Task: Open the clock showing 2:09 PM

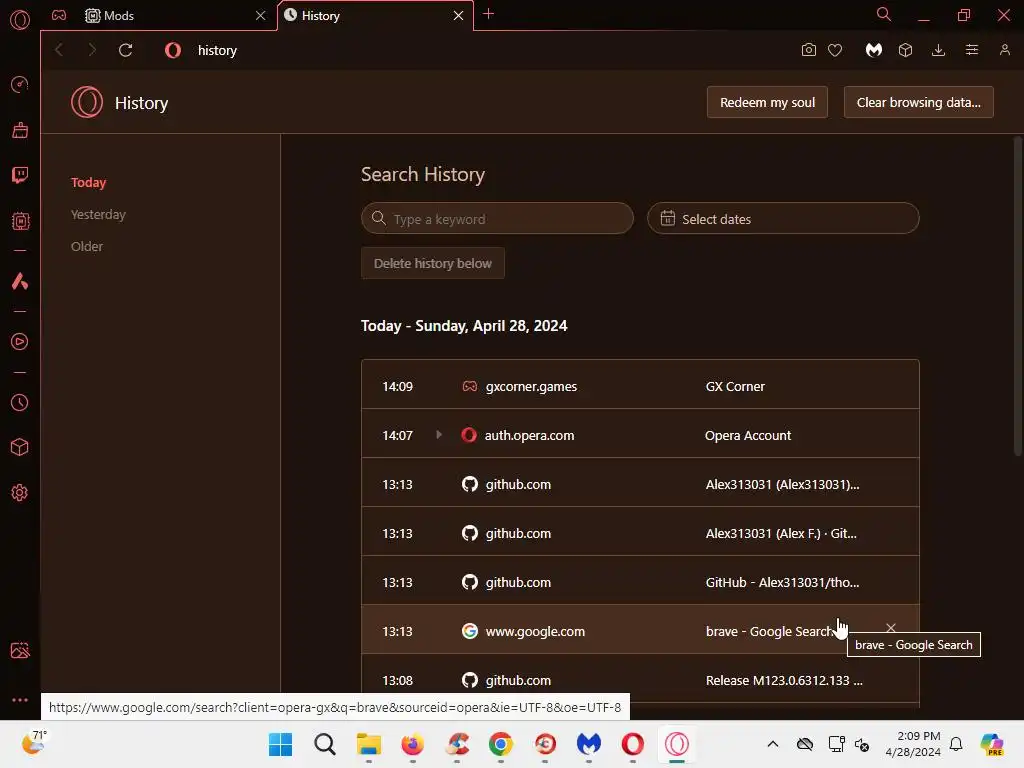Action: [913, 744]
